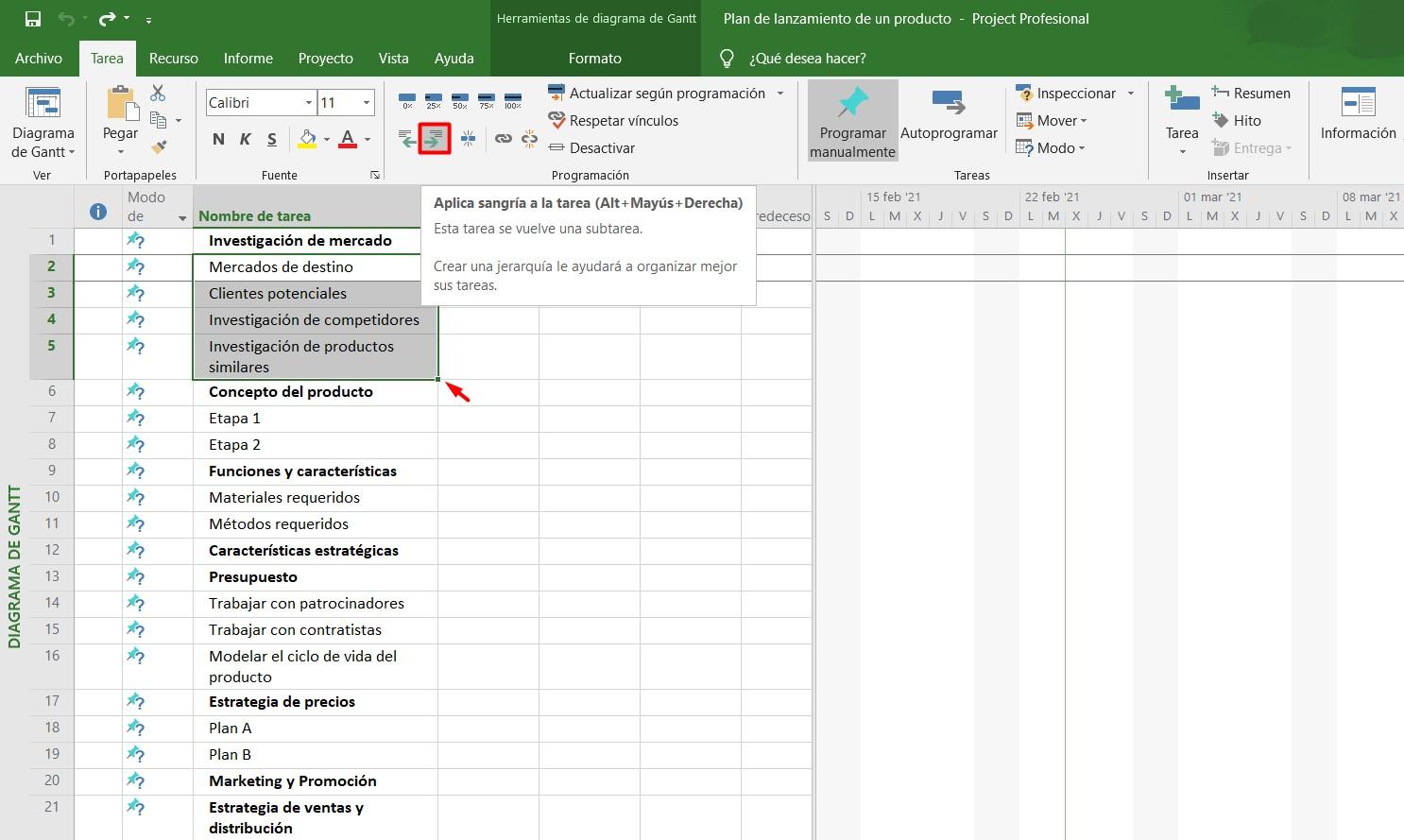
Task: Open the Fuente dialog launcher
Action: coord(375,175)
